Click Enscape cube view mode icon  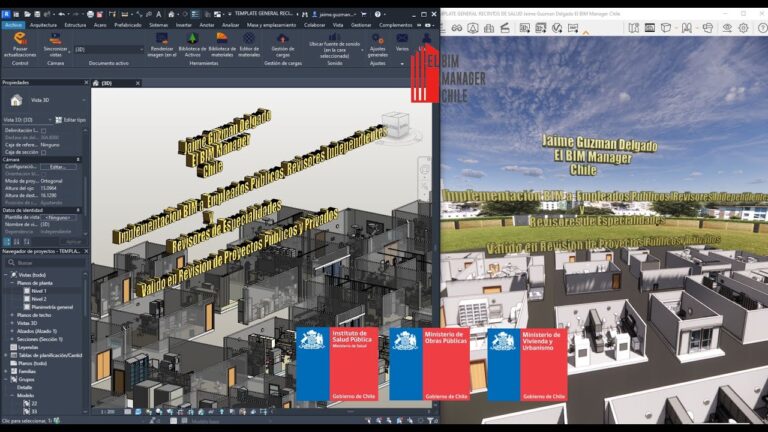tap(666, 28)
